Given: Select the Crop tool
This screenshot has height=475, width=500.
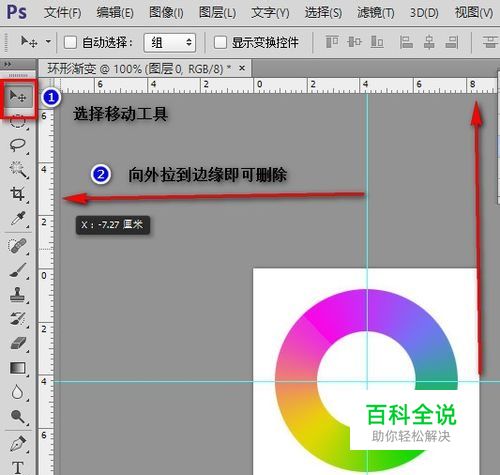Looking at the screenshot, I should pyautogui.click(x=18, y=194).
